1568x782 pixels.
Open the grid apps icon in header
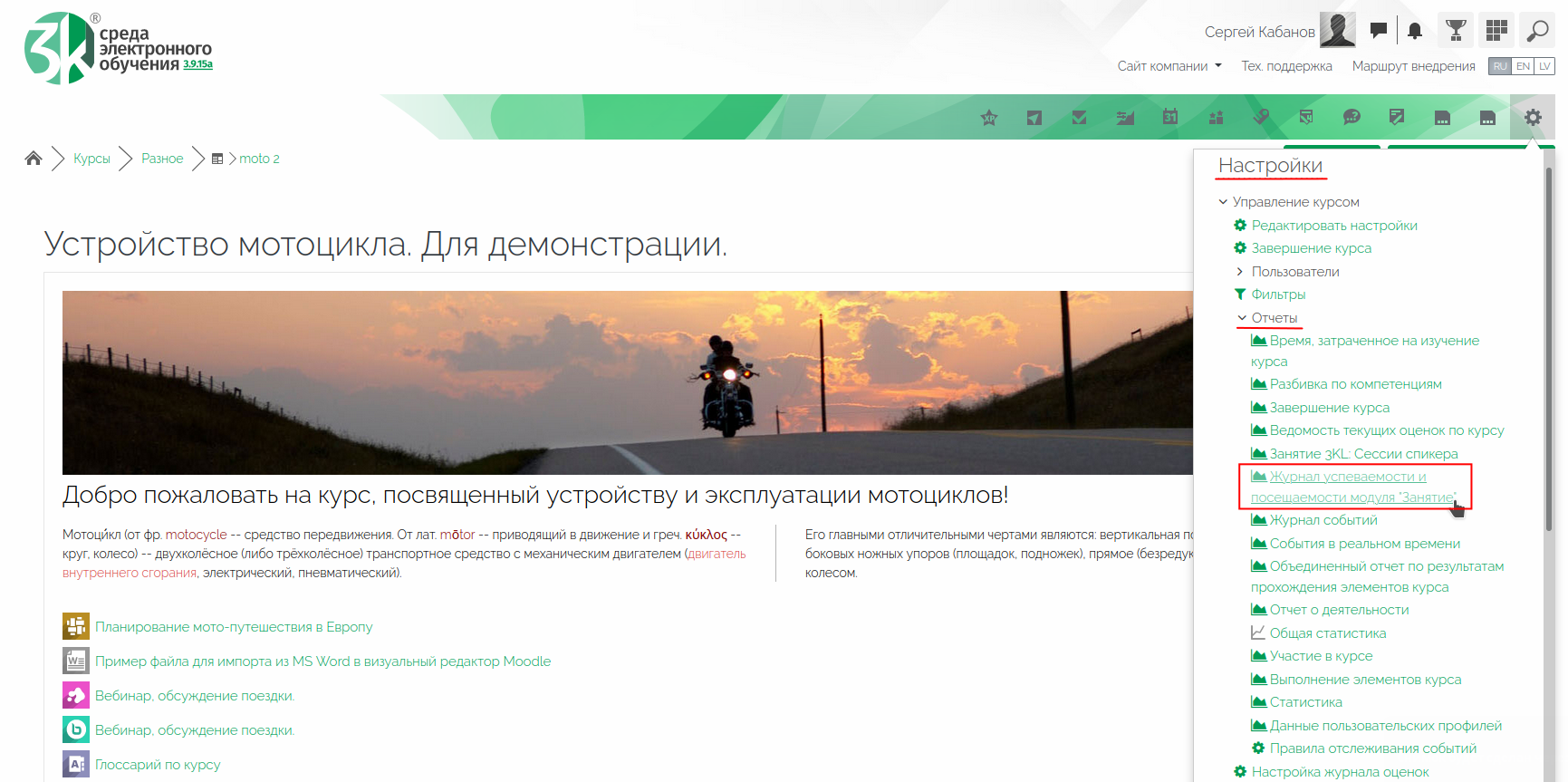click(x=1496, y=31)
